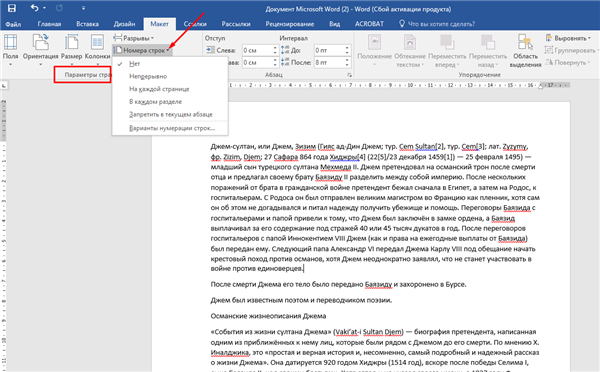The width and height of the screenshot is (600, 372).
Task: Open the Размер page size icon
Action: (72, 42)
